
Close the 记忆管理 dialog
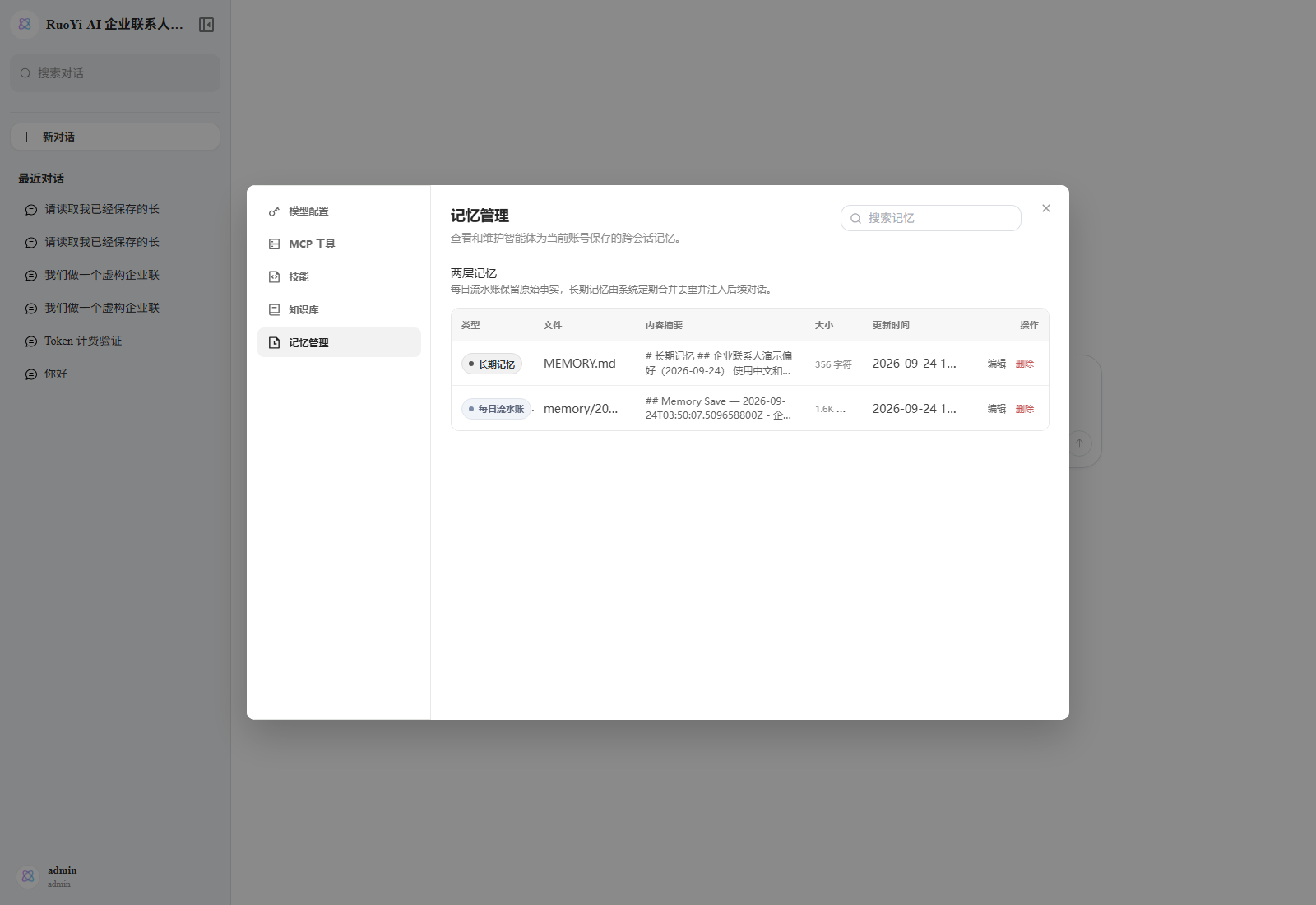(1046, 208)
